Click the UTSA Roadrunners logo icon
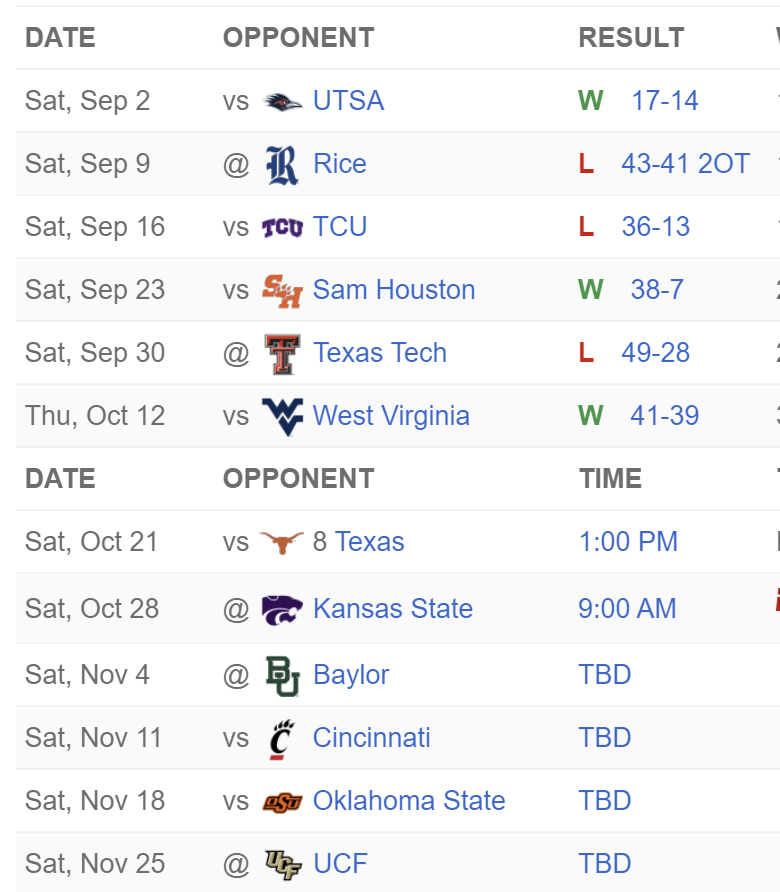Image resolution: width=780 pixels, height=892 pixels. (282, 102)
